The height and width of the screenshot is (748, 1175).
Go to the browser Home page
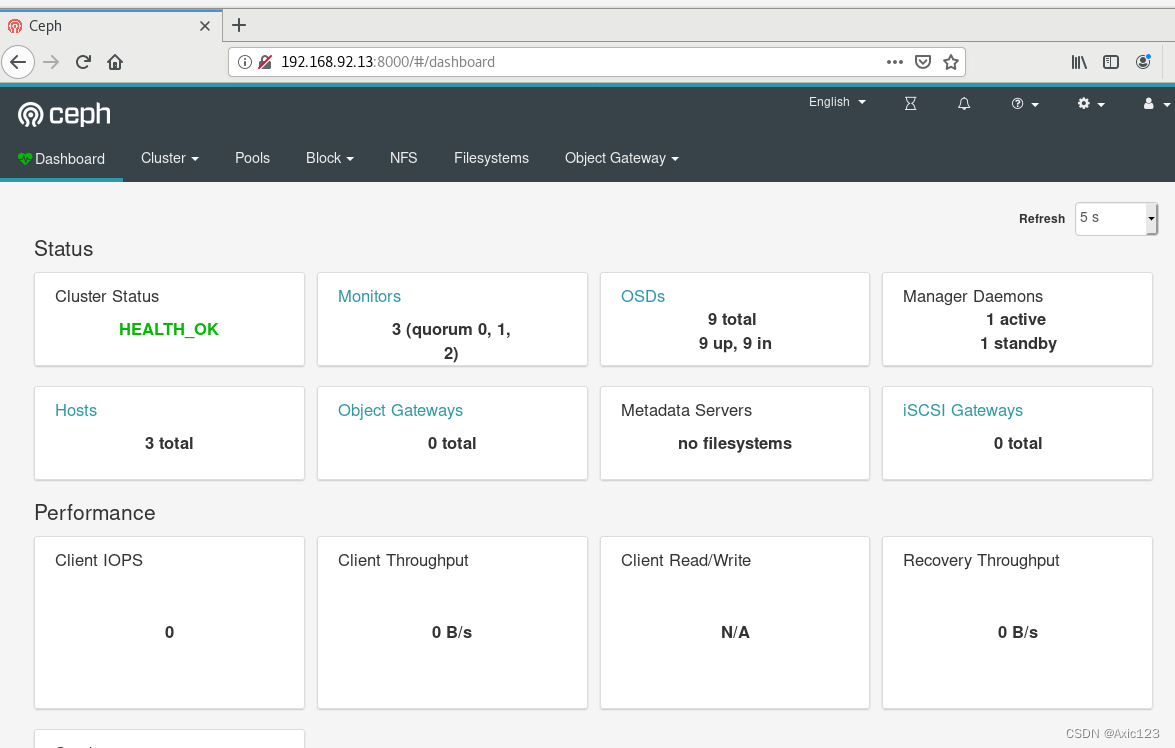coord(115,62)
